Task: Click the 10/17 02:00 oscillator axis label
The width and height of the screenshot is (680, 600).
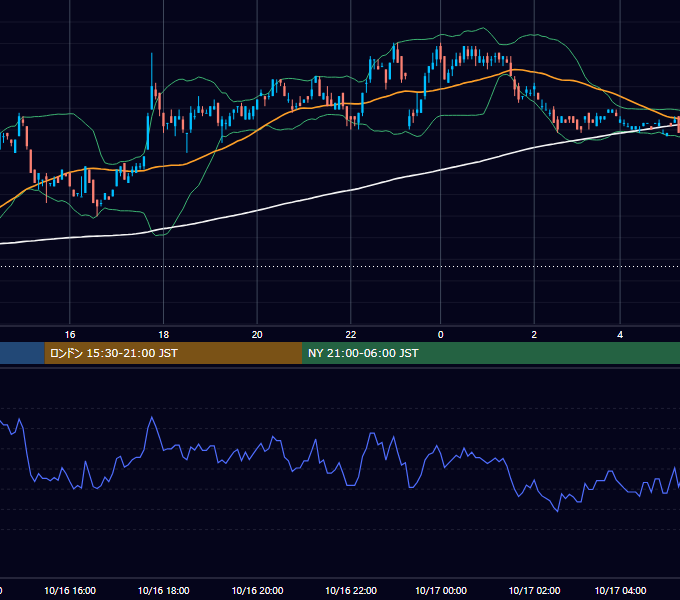Action: pyautogui.click(x=534, y=590)
